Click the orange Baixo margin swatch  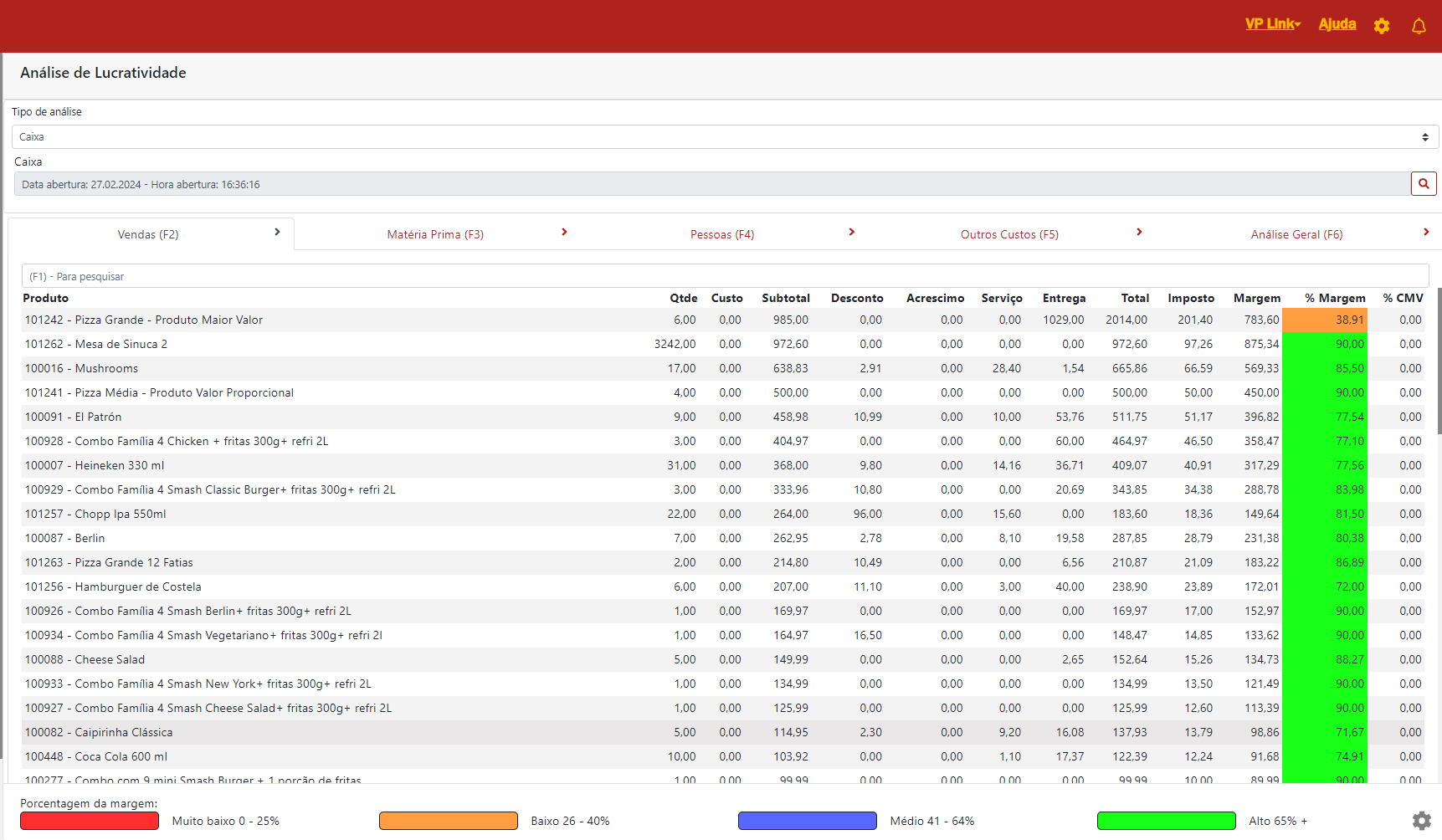click(448, 821)
